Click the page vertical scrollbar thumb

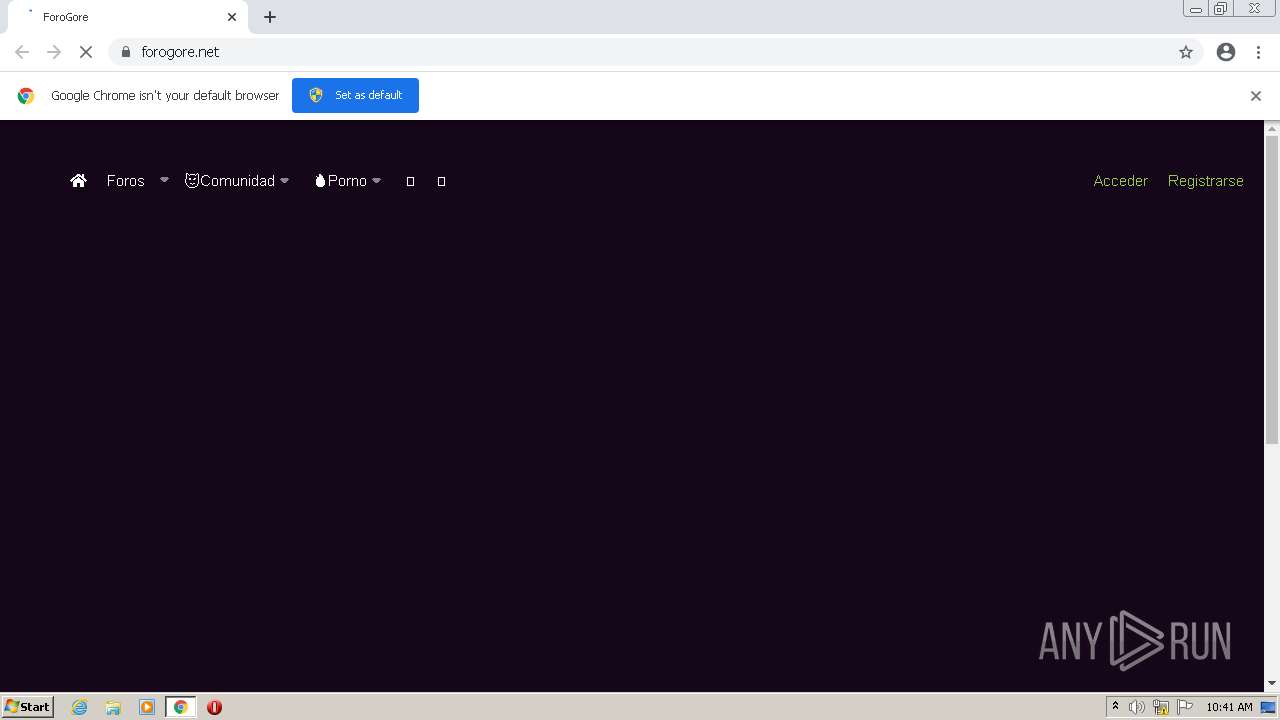[1272, 290]
